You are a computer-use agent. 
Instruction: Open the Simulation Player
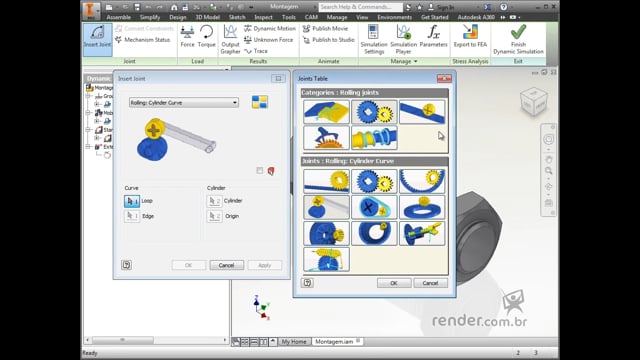[x=403, y=39]
